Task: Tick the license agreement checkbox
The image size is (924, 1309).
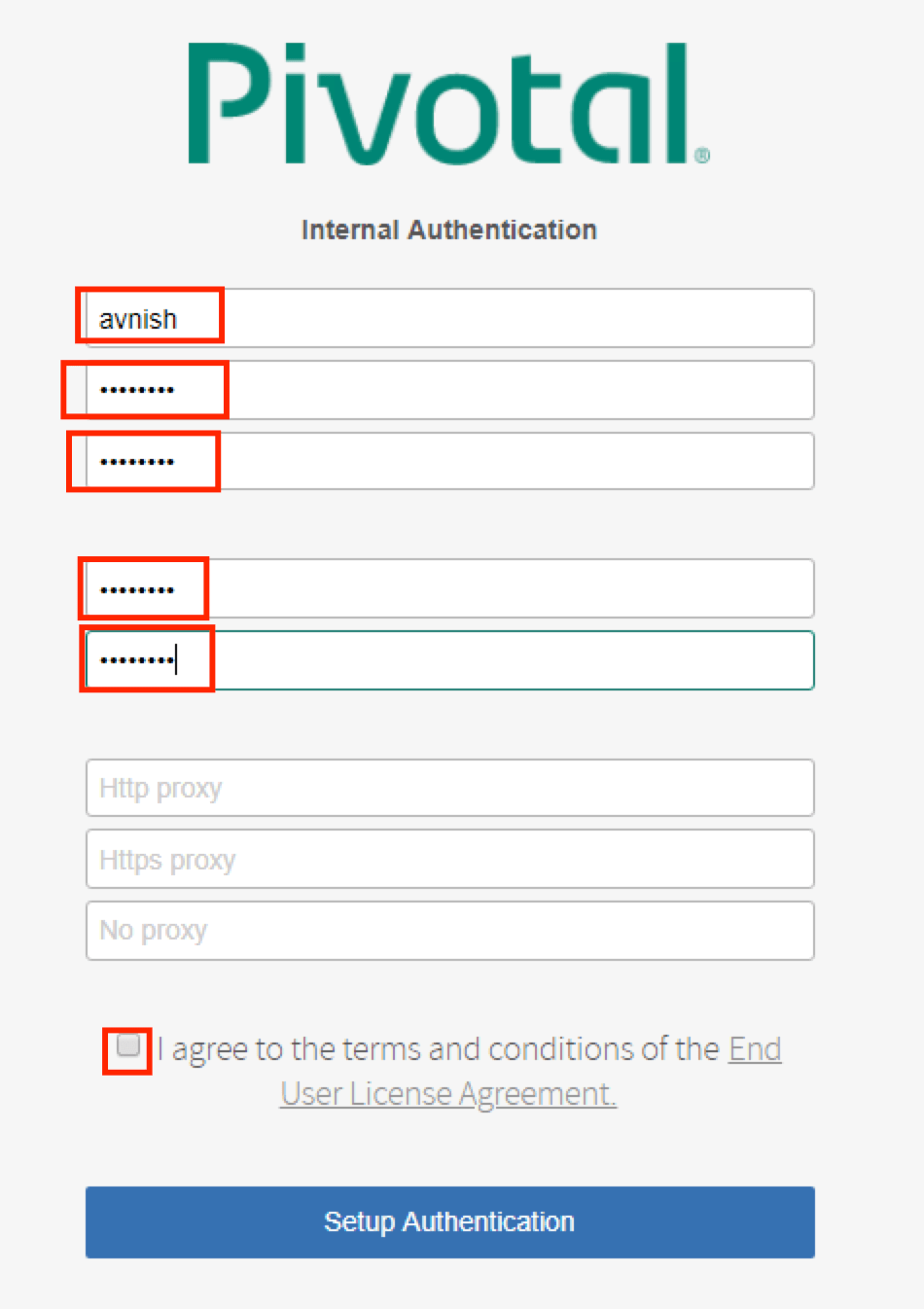Action: click(127, 1046)
